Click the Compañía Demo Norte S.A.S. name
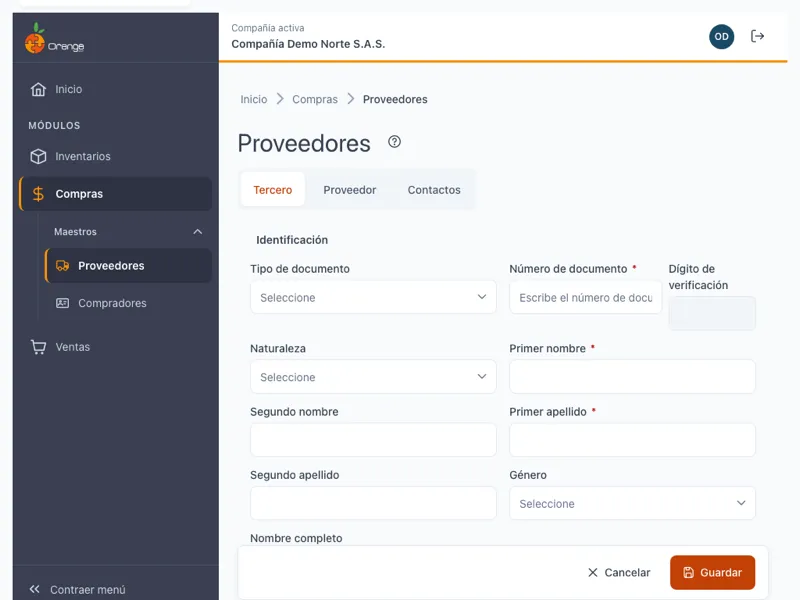Image resolution: width=800 pixels, height=600 pixels. (x=308, y=44)
